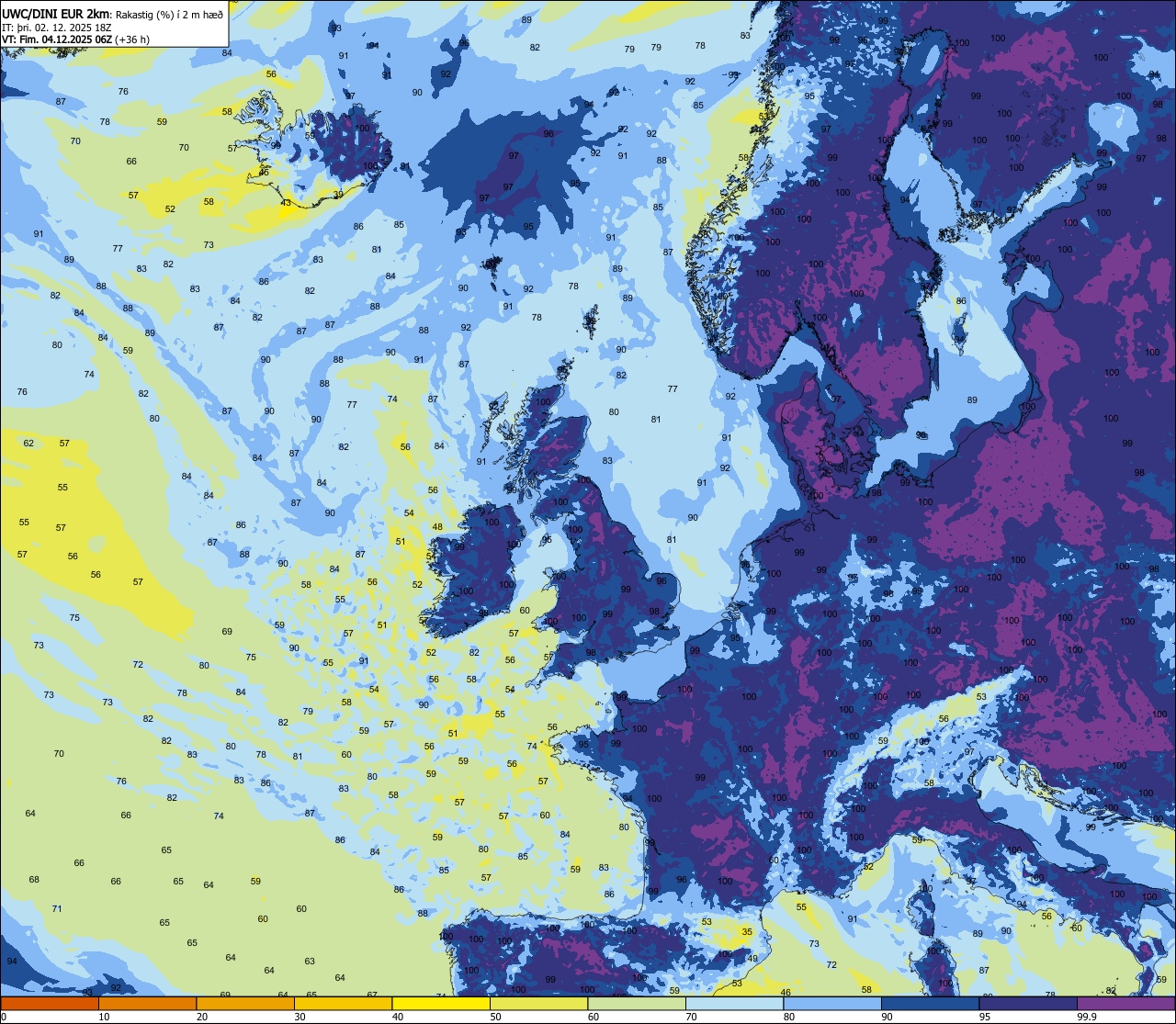The width and height of the screenshot is (1176, 1024).
Task: Click the legend tick label '90'
Action: pos(887,1017)
